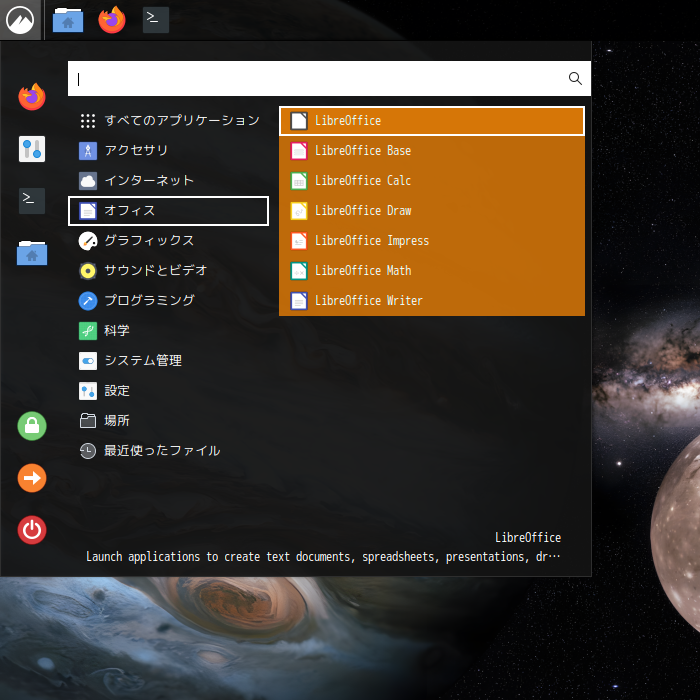The width and height of the screenshot is (700, 700).
Task: Launch Firefox from the top panel
Action: (x=112, y=20)
